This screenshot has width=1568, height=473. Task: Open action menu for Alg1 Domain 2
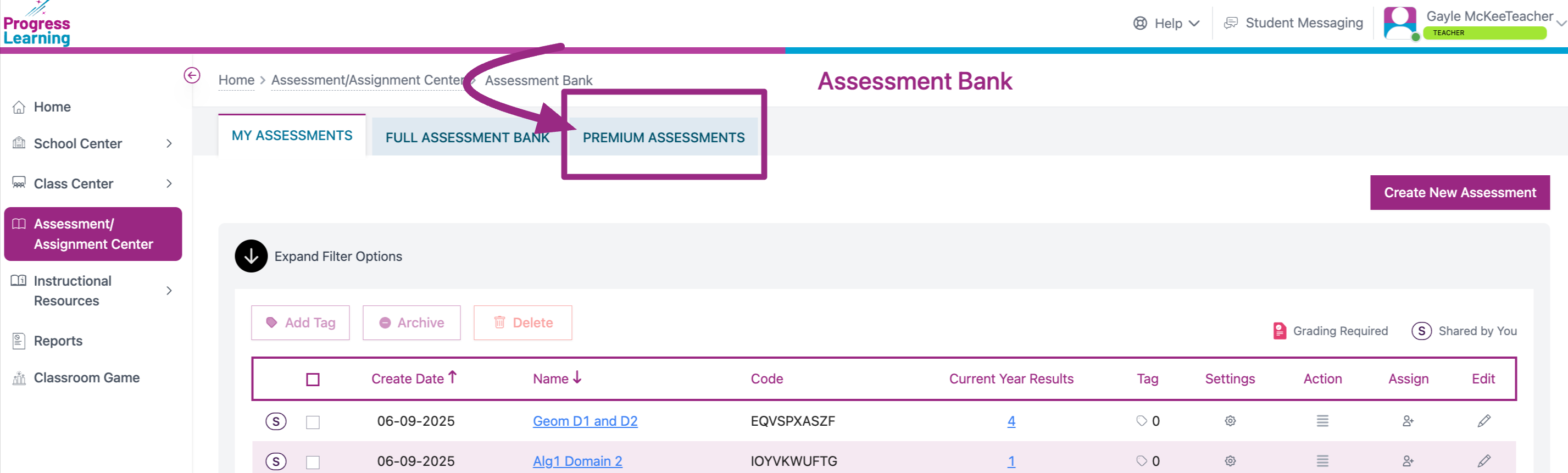1322,461
